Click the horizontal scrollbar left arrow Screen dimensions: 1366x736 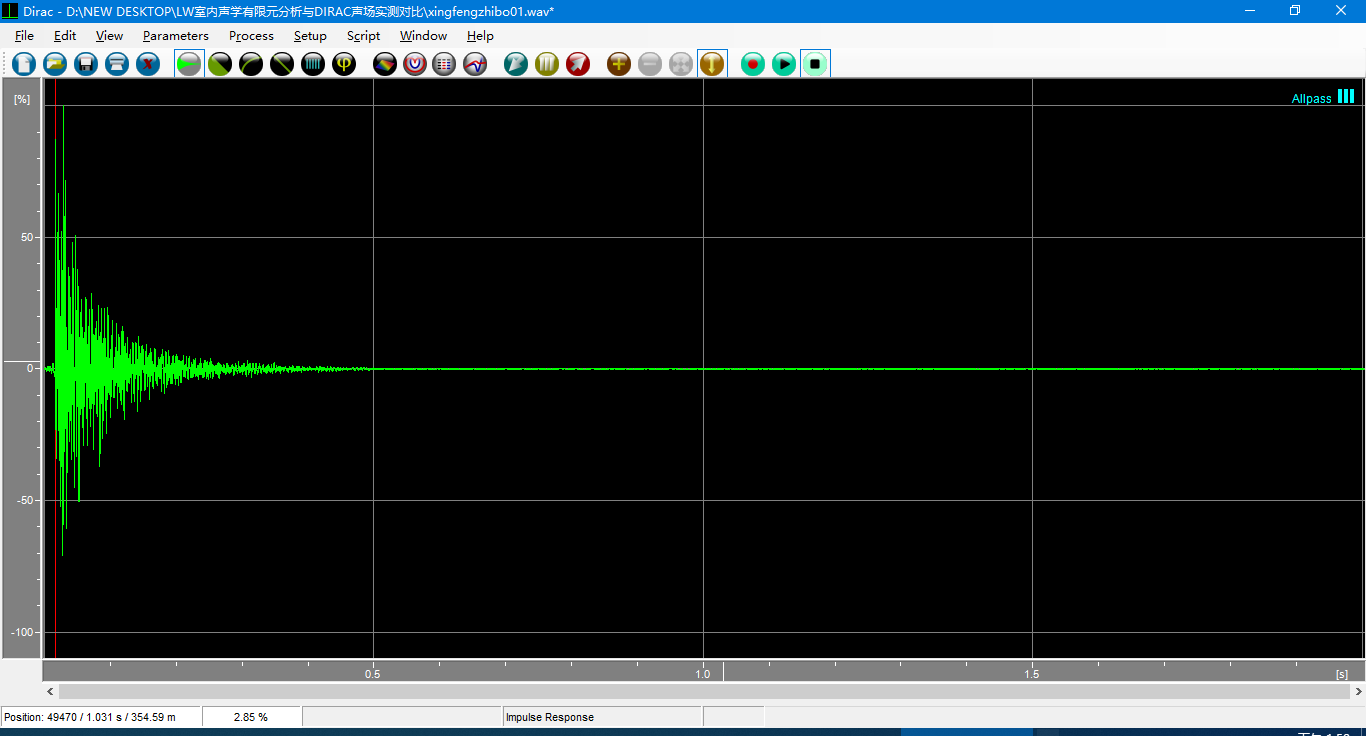click(51, 691)
